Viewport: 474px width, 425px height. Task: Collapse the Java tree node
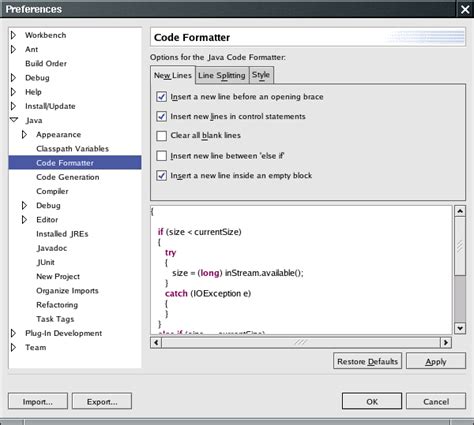tap(14, 120)
